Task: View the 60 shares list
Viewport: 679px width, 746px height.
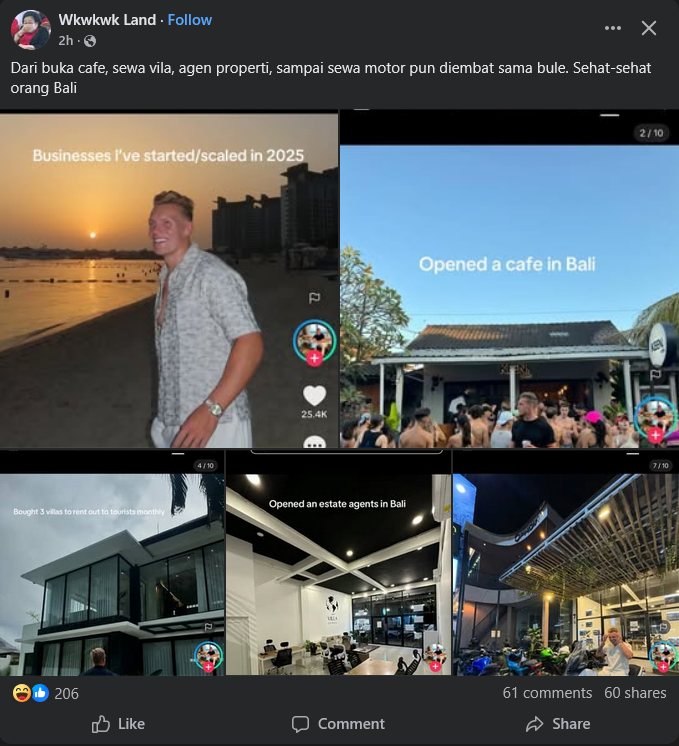Action: pos(635,693)
